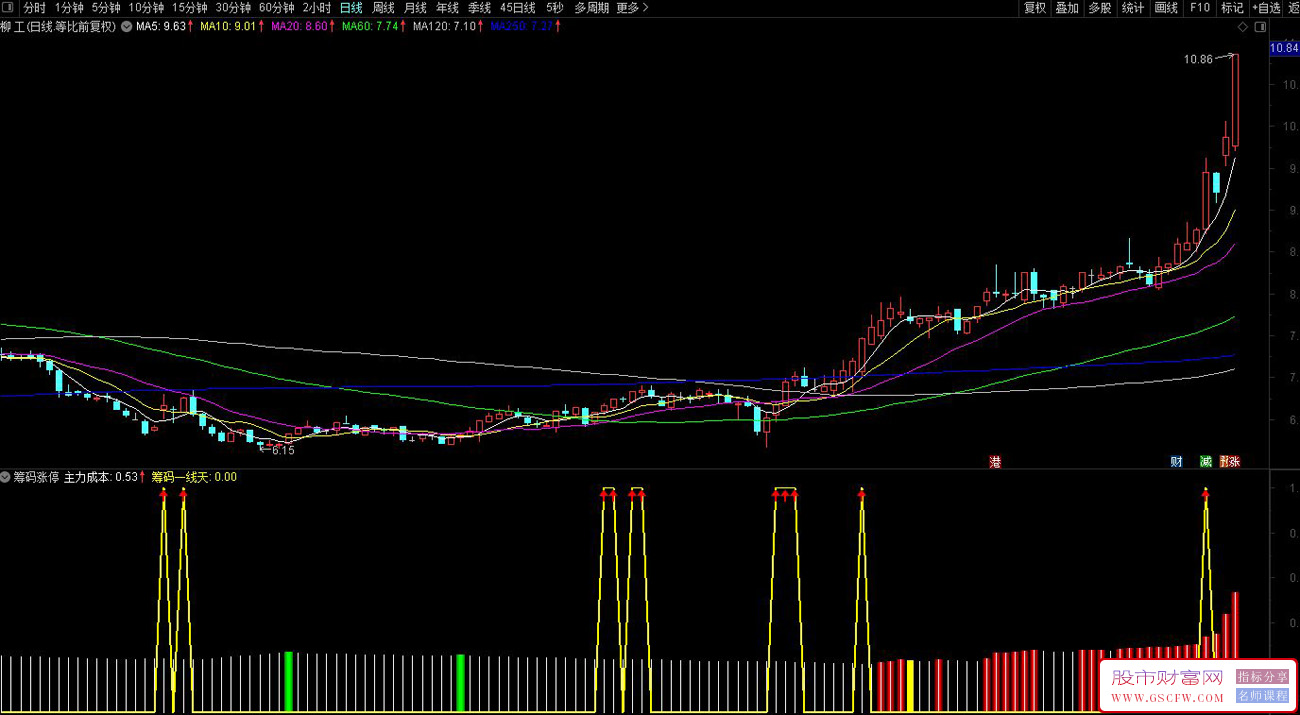Click the MA10: 9.01 value label
Image resolution: width=1300 pixels, height=715 pixels.
228,27
